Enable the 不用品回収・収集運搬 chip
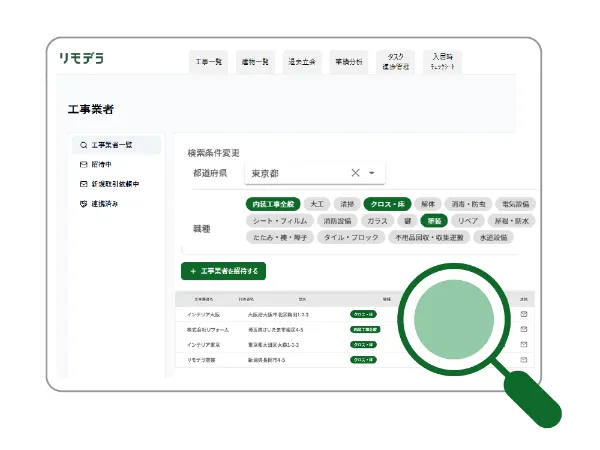This screenshot has height=450, width=600. (x=429, y=237)
